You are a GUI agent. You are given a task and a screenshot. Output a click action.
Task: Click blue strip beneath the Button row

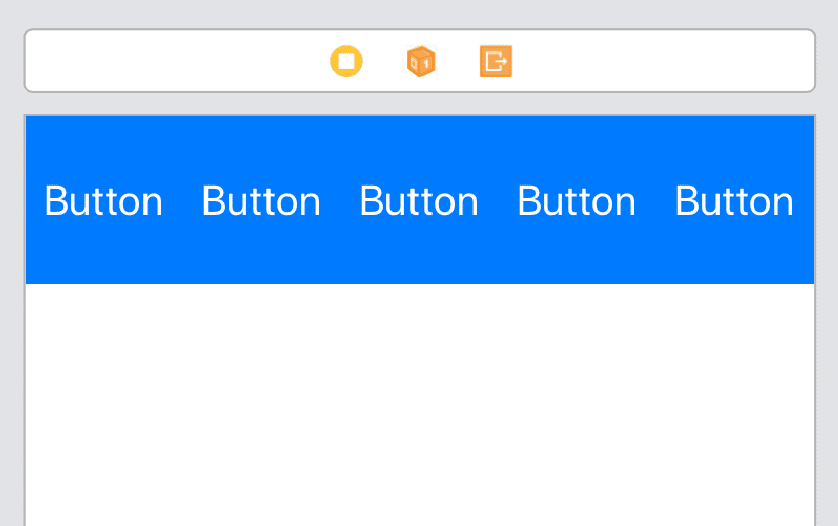420,258
